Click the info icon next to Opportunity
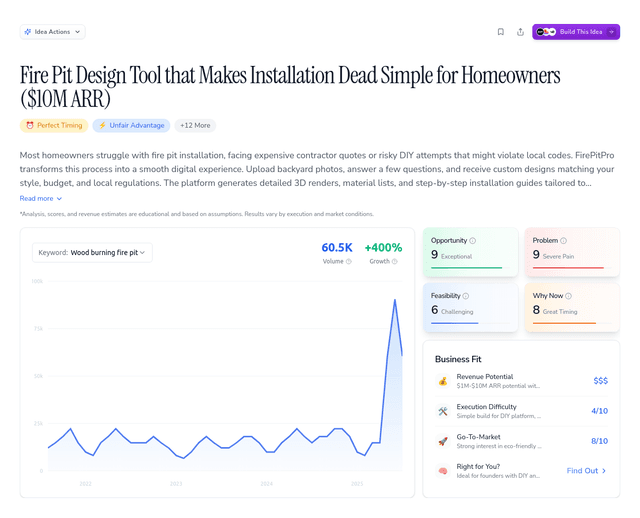The image size is (640, 518). coord(473,241)
